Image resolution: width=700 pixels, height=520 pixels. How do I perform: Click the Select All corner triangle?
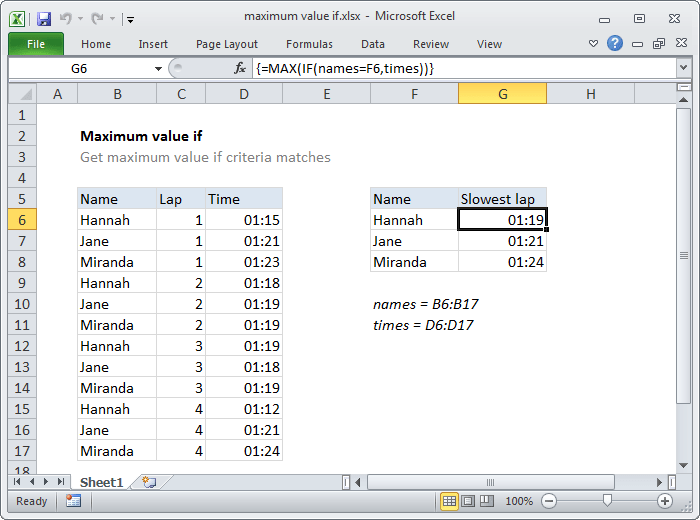tap(22, 94)
